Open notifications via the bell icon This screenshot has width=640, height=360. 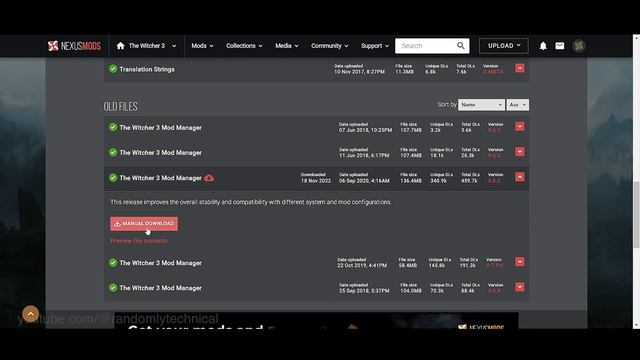pos(543,46)
